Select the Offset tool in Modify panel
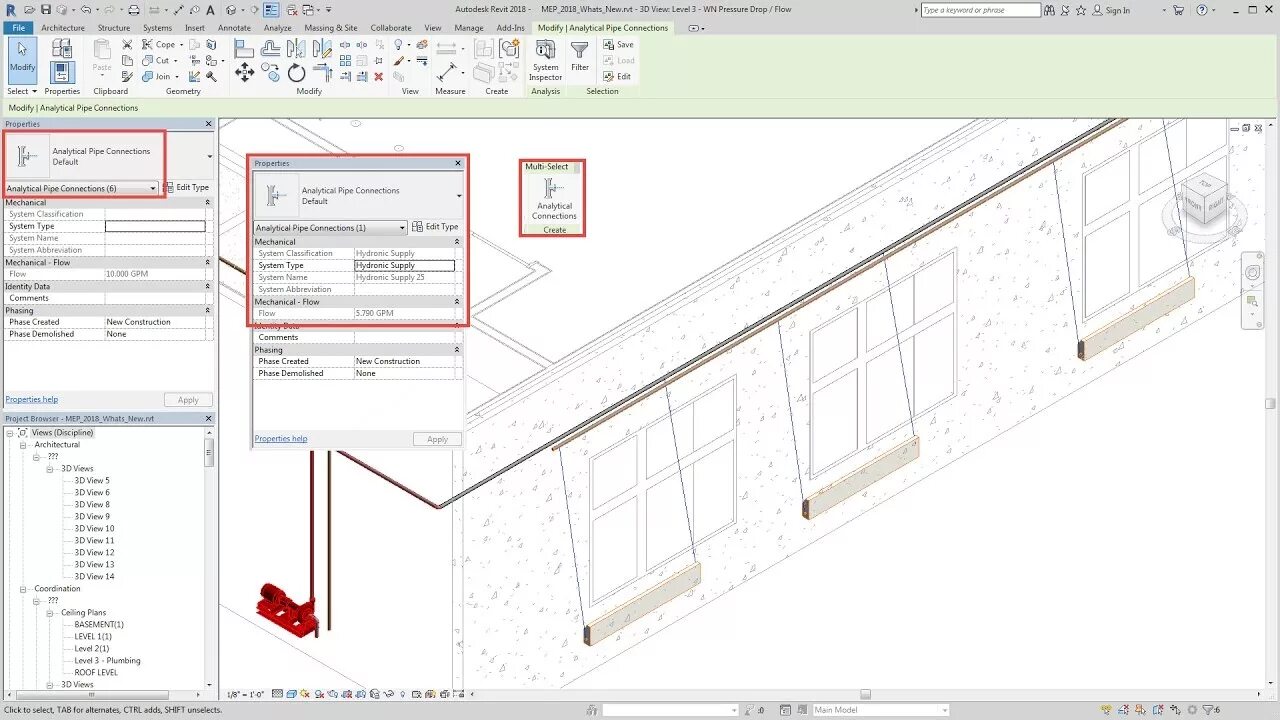Screen dimensions: 1280x720 pos(270,48)
